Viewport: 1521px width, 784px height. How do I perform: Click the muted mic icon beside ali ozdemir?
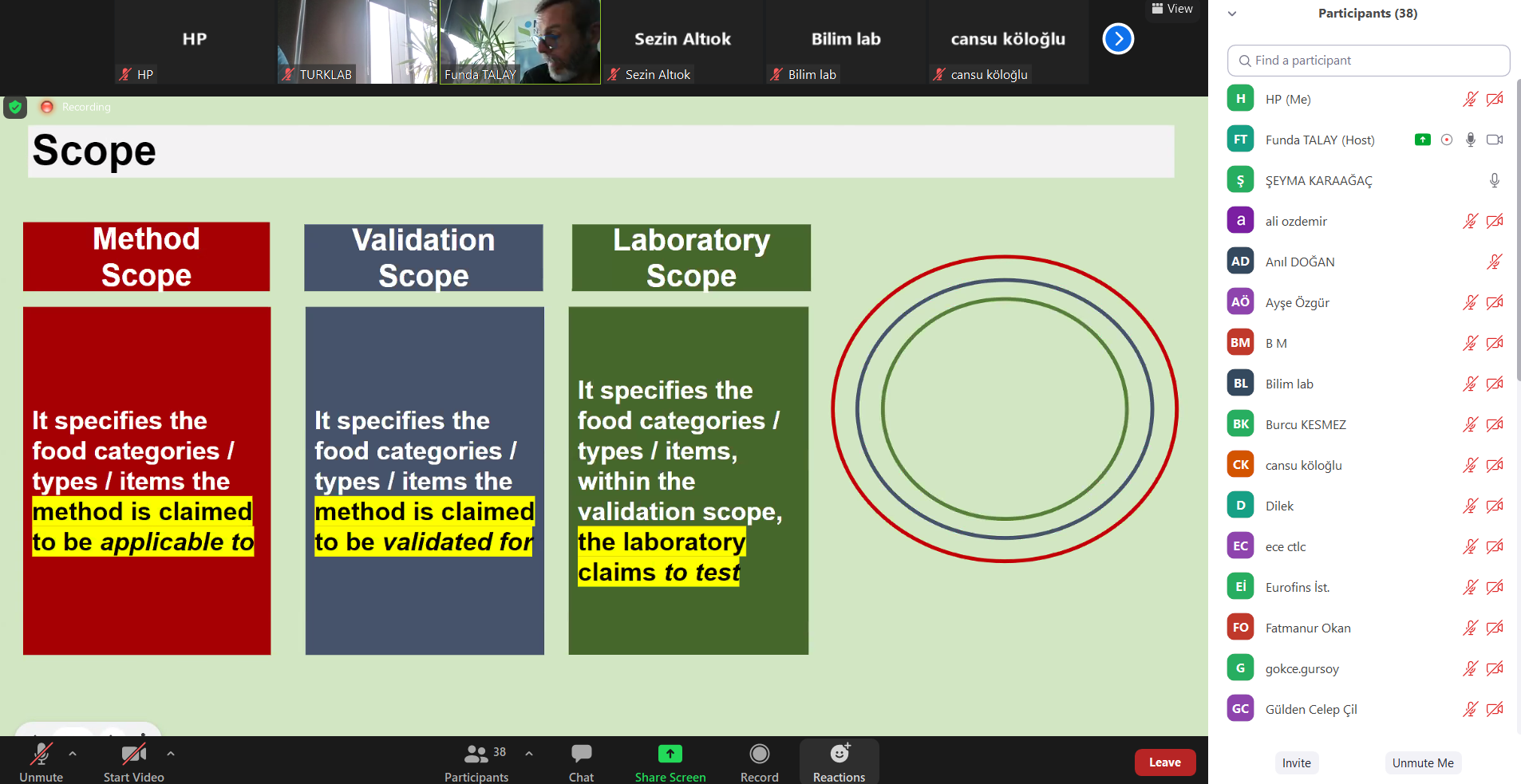coord(1470,221)
